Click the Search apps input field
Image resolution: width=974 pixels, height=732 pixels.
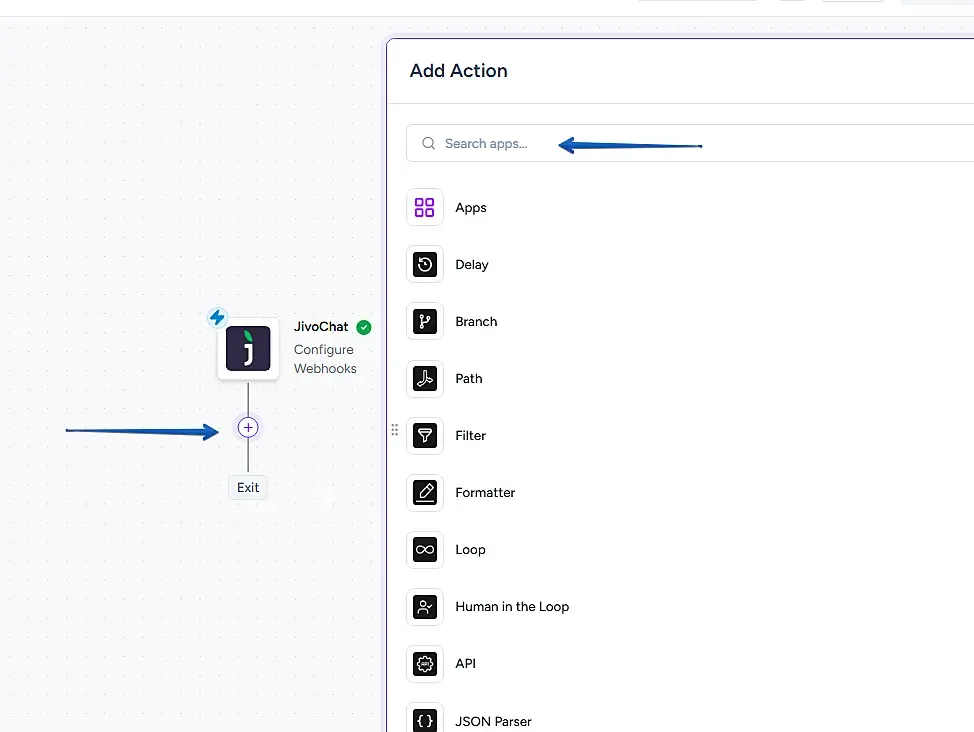tap(690, 144)
